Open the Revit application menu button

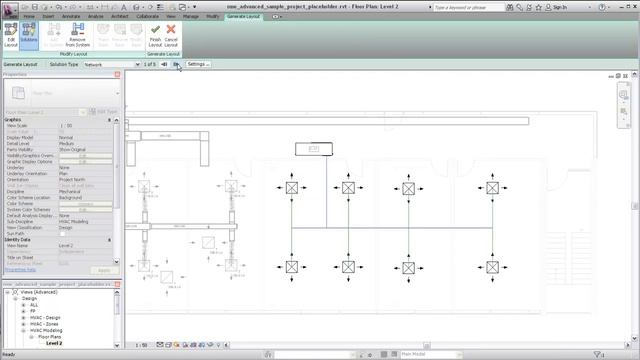pyautogui.click(x=10, y=10)
